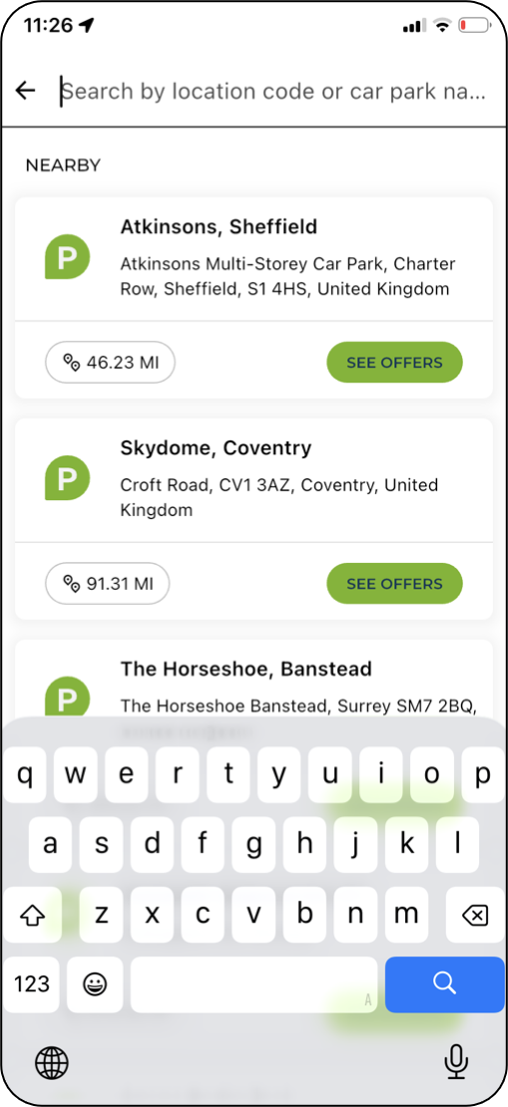Tap the space bar key

pos(254,984)
